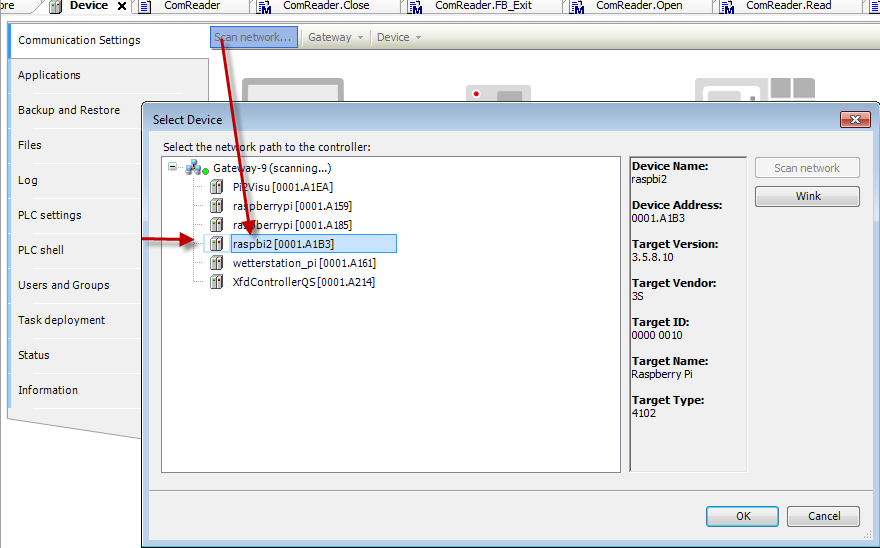Image resolution: width=880 pixels, height=548 pixels.
Task: Select wetterstation_pi [0001.A161] in tree
Action: (304, 263)
